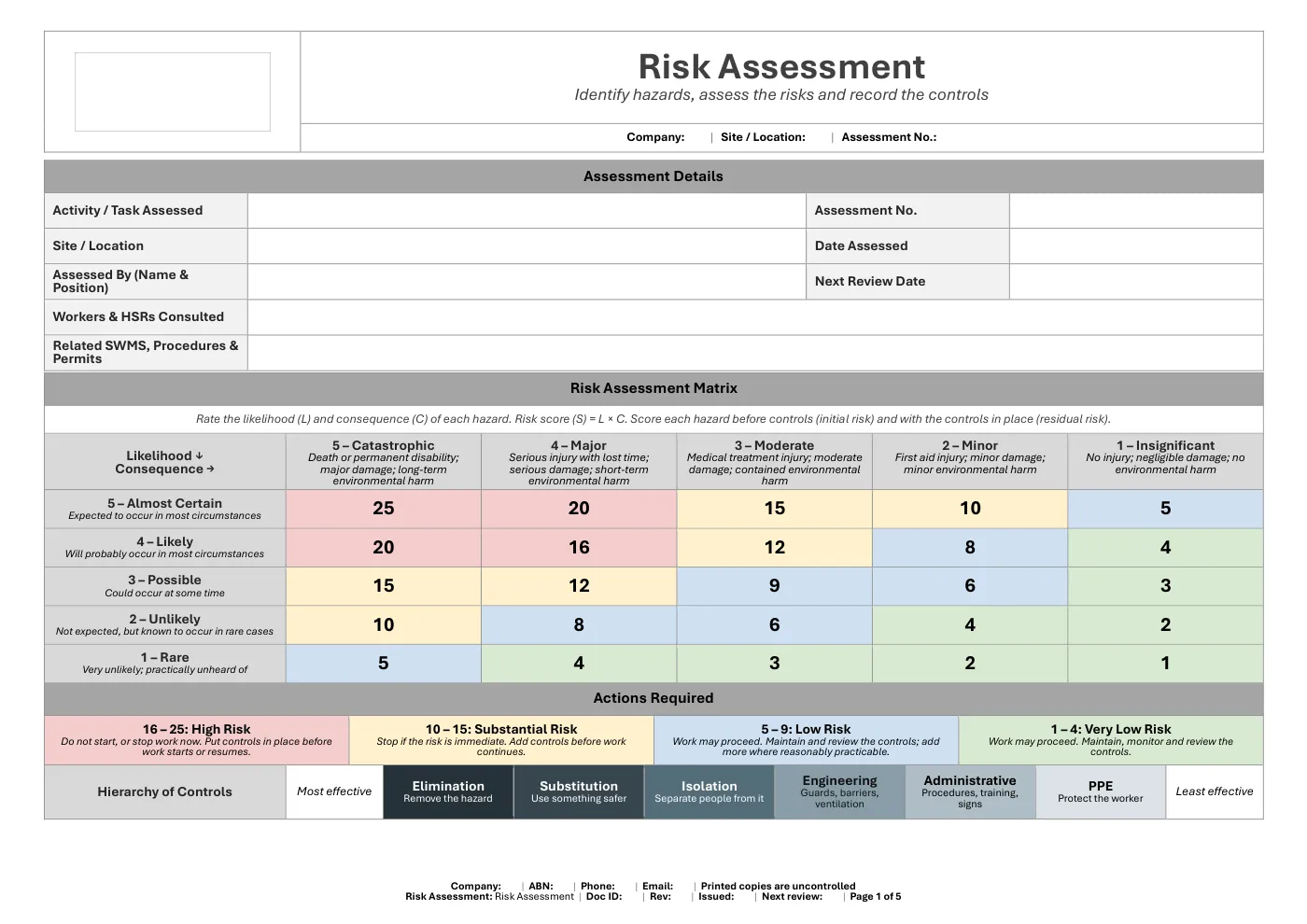The image size is (1307, 924).
Task: Click the matrix cell showing score 9
Action: (x=775, y=586)
